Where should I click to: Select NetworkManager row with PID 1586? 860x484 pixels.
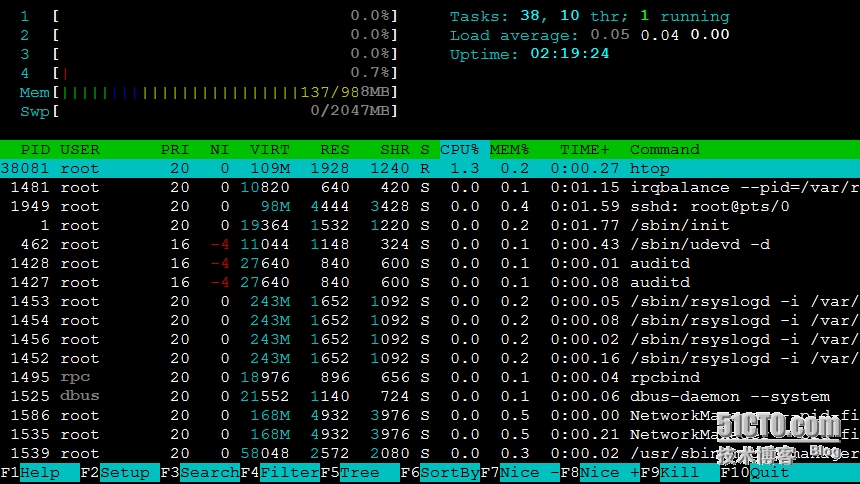point(430,415)
